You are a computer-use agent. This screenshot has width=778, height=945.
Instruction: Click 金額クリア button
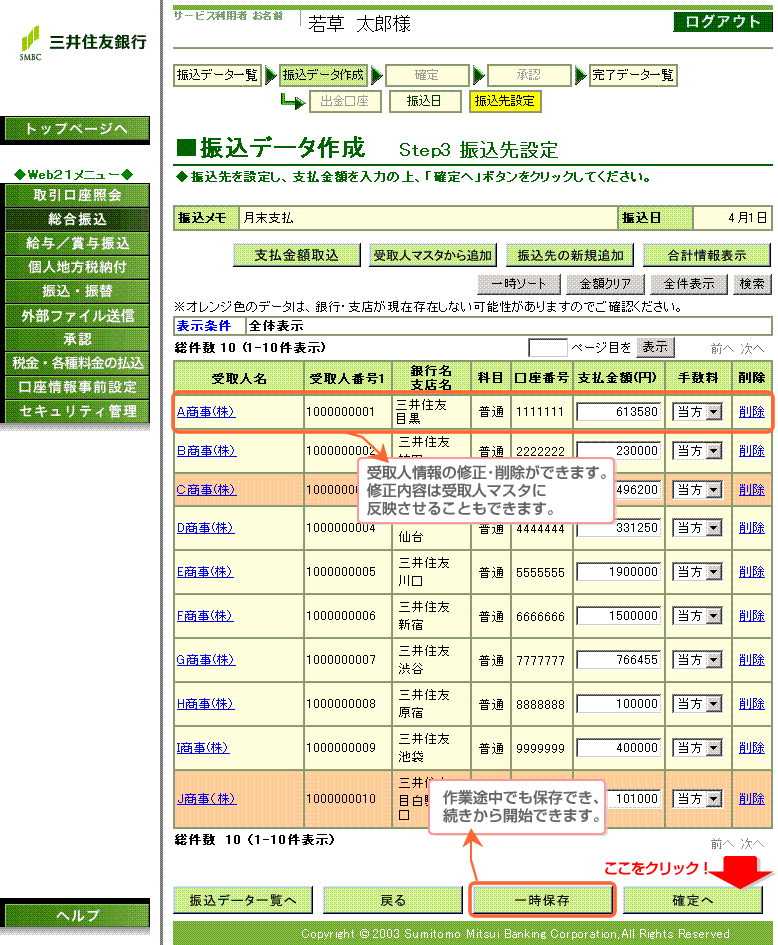click(606, 284)
